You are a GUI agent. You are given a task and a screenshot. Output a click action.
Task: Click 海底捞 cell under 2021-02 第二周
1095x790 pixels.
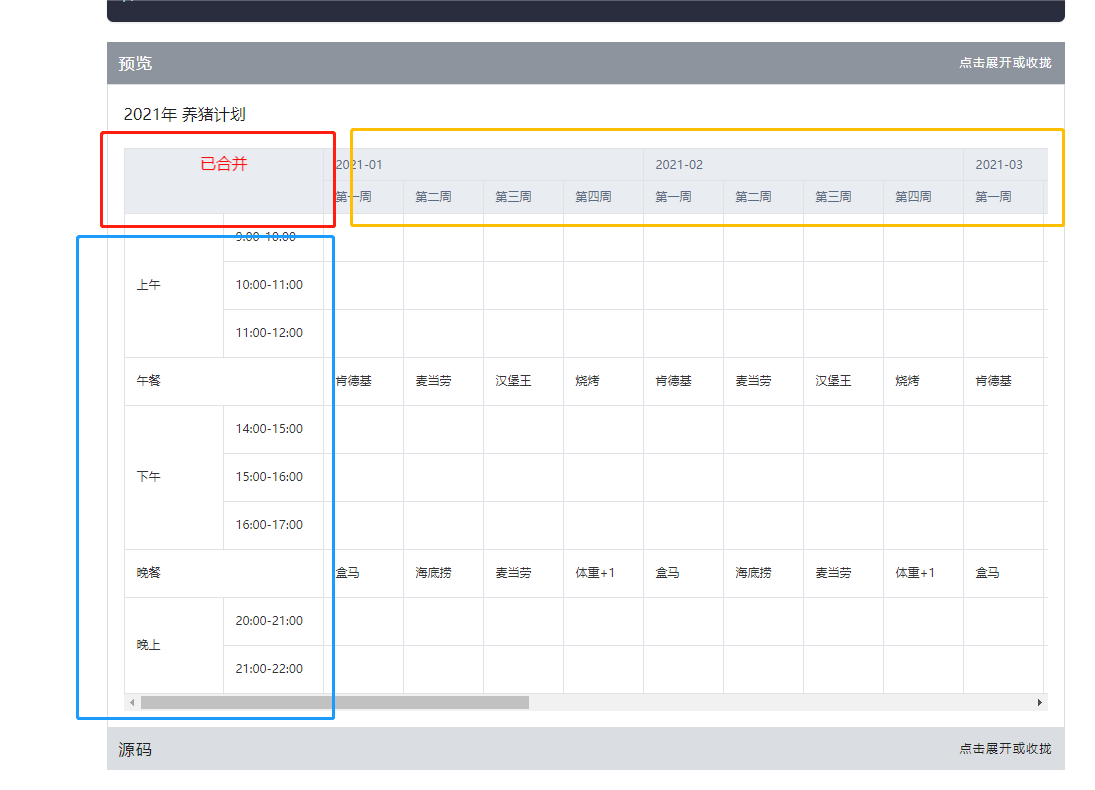[x=763, y=573]
